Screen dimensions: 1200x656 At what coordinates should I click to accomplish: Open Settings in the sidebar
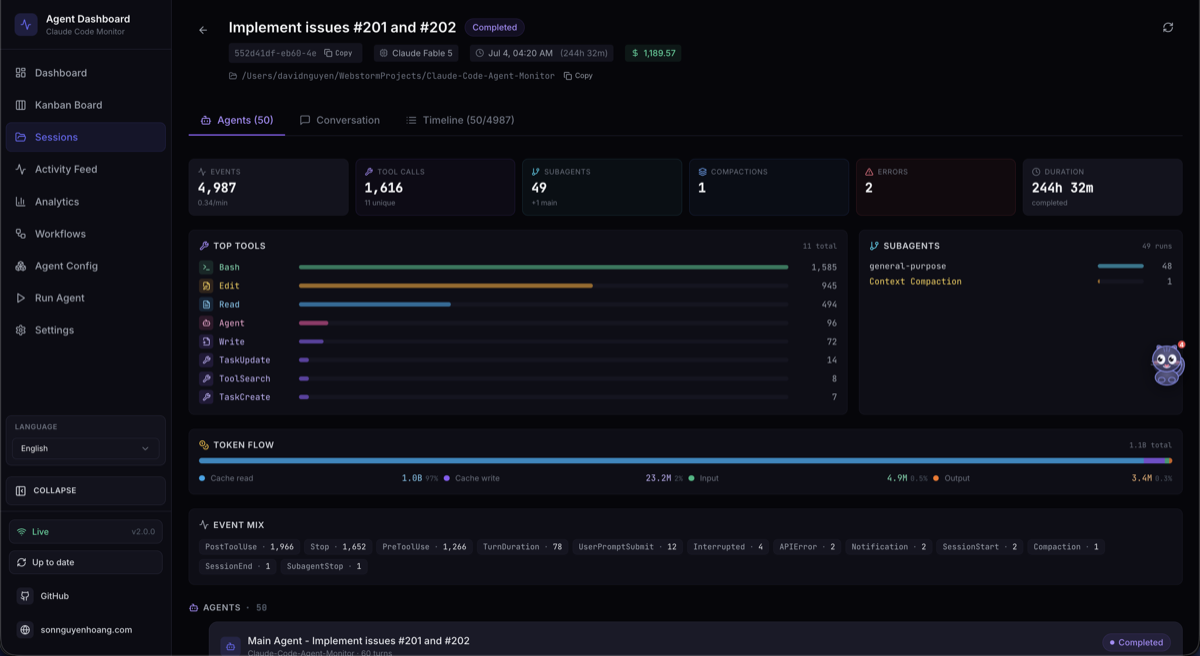[86, 330]
